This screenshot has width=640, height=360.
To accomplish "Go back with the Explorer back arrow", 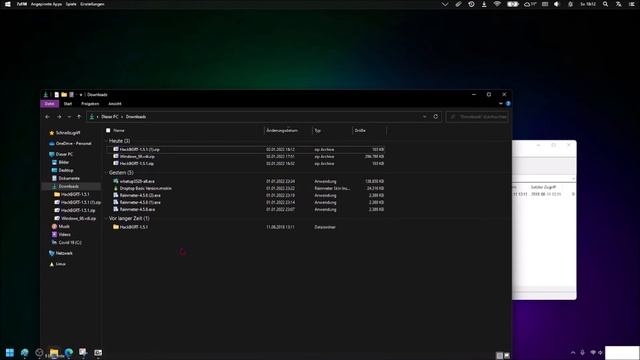I will tap(48, 117).
